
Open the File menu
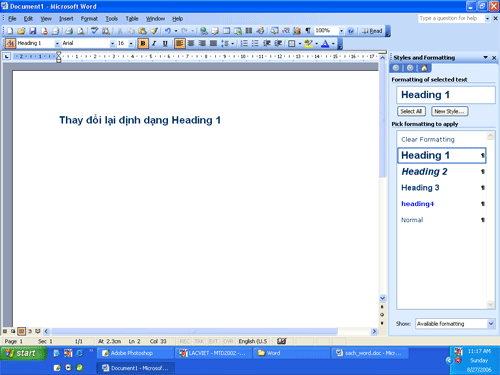click(12, 19)
